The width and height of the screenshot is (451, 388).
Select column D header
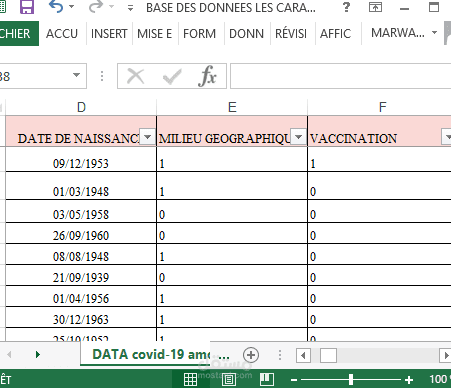(x=81, y=107)
